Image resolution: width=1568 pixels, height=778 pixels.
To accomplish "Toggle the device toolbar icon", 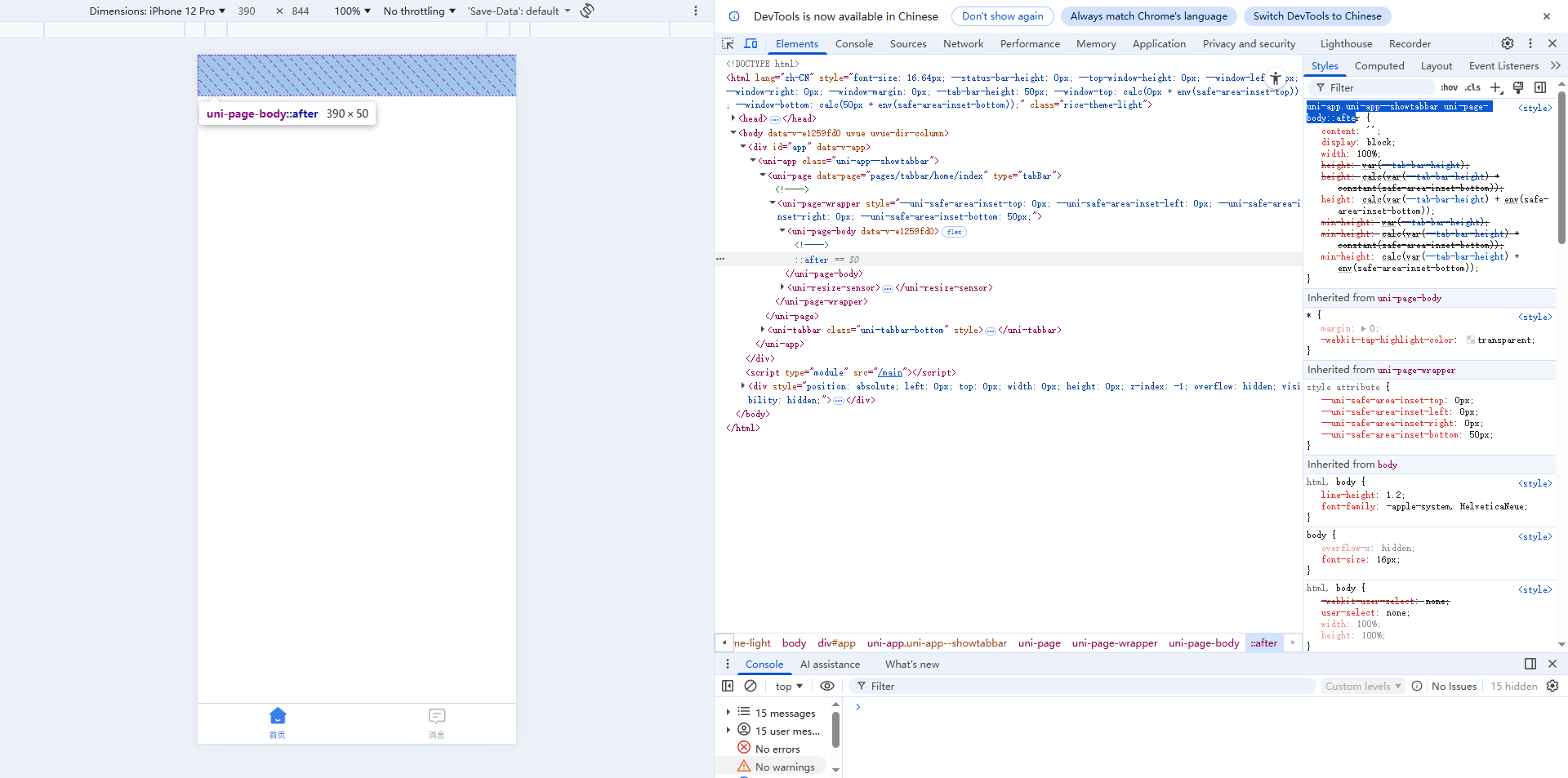I will point(751,43).
